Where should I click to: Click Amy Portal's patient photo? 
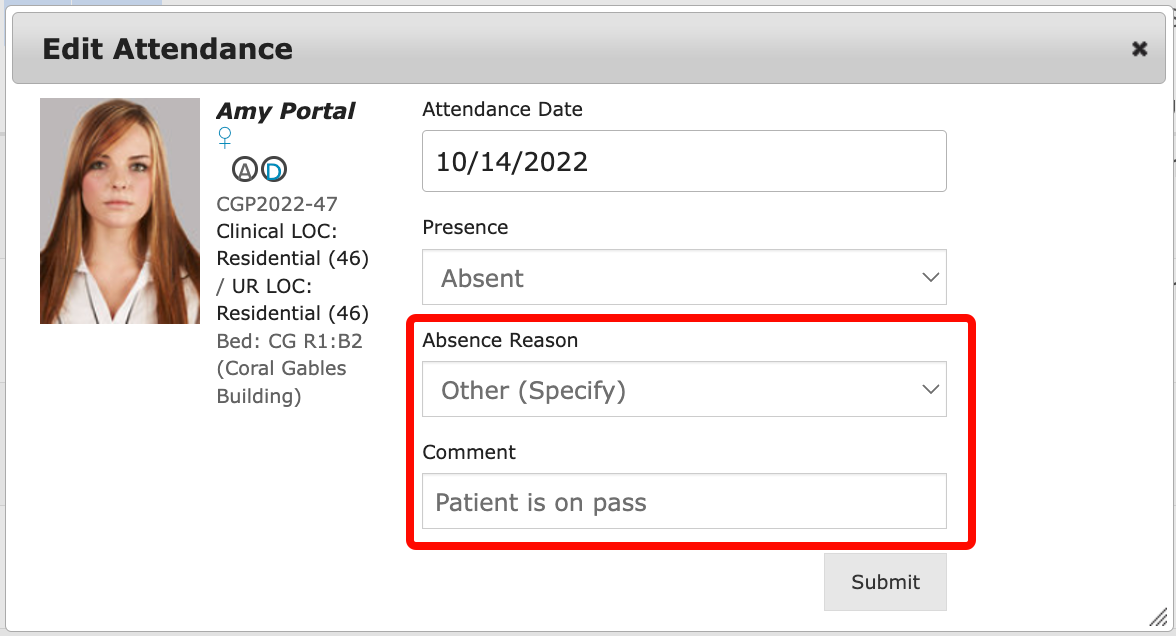click(120, 211)
